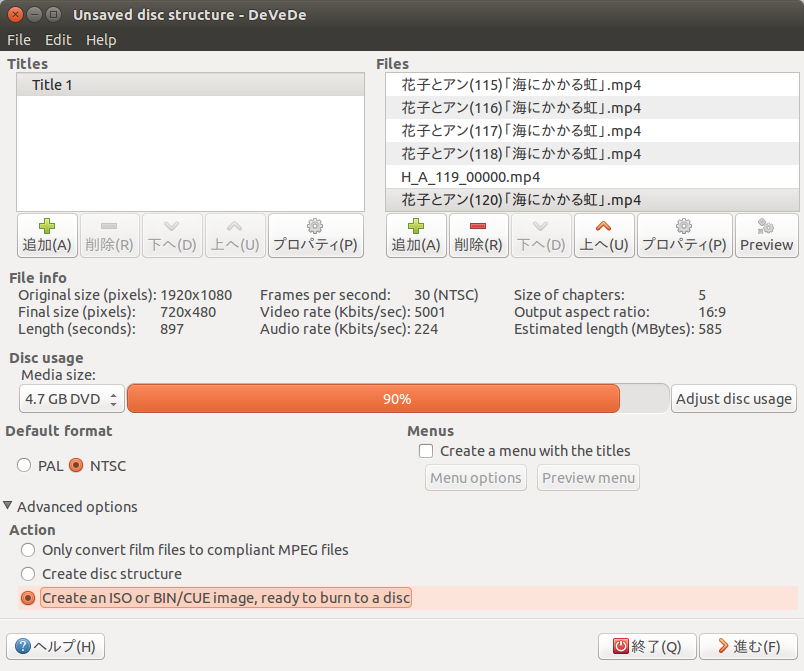This screenshot has width=804, height=671.
Task: Click the Video rate value 5001
Action: point(430,312)
